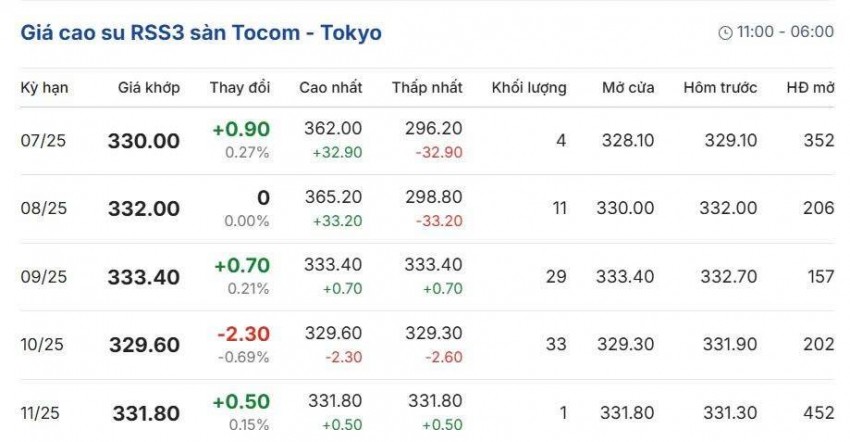Viewport: 850px width, 442px height.
Task: Open the 11/25 contract row
Action: 42,411
